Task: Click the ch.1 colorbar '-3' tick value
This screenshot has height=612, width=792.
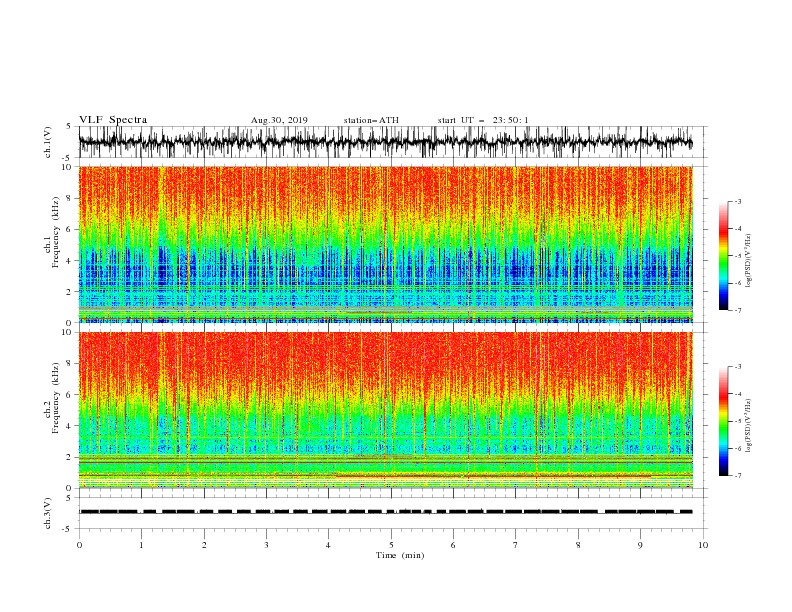Action: [x=738, y=201]
